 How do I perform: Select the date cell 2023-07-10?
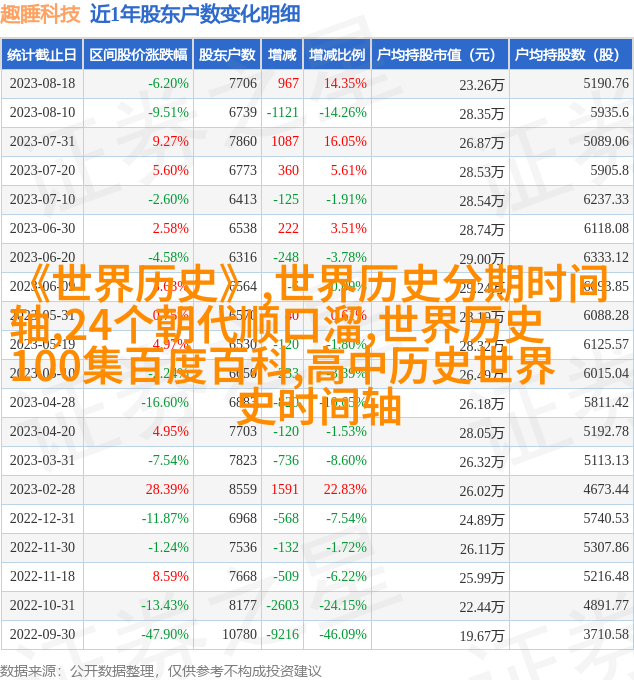click(42, 199)
